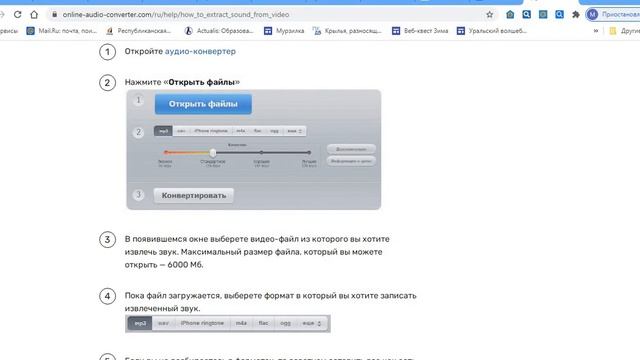Follow the аудио-конвертер link
640x360 pixels.
(200, 51)
